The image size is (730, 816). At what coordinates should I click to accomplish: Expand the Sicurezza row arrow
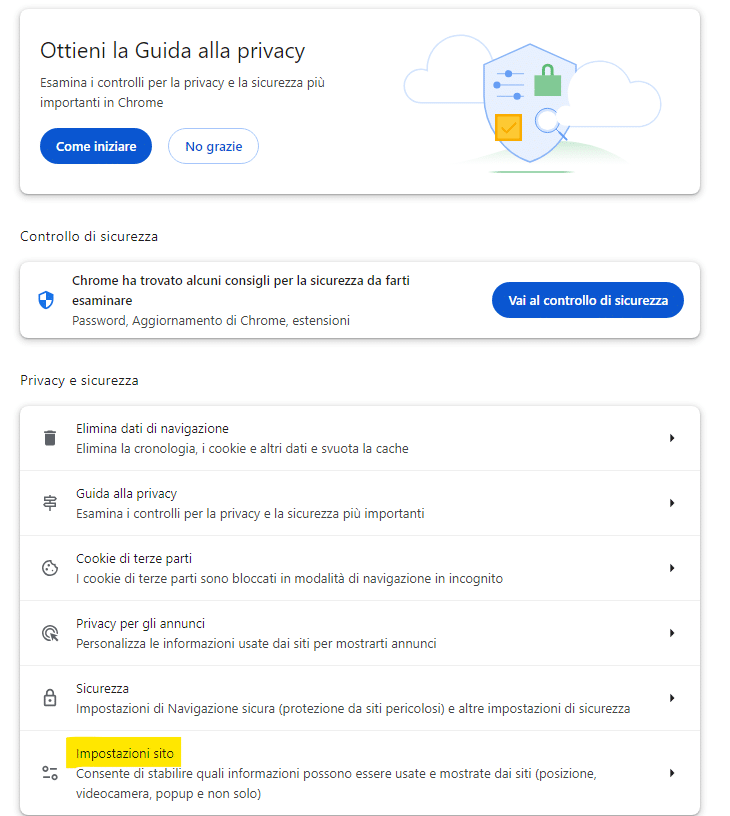click(672, 698)
